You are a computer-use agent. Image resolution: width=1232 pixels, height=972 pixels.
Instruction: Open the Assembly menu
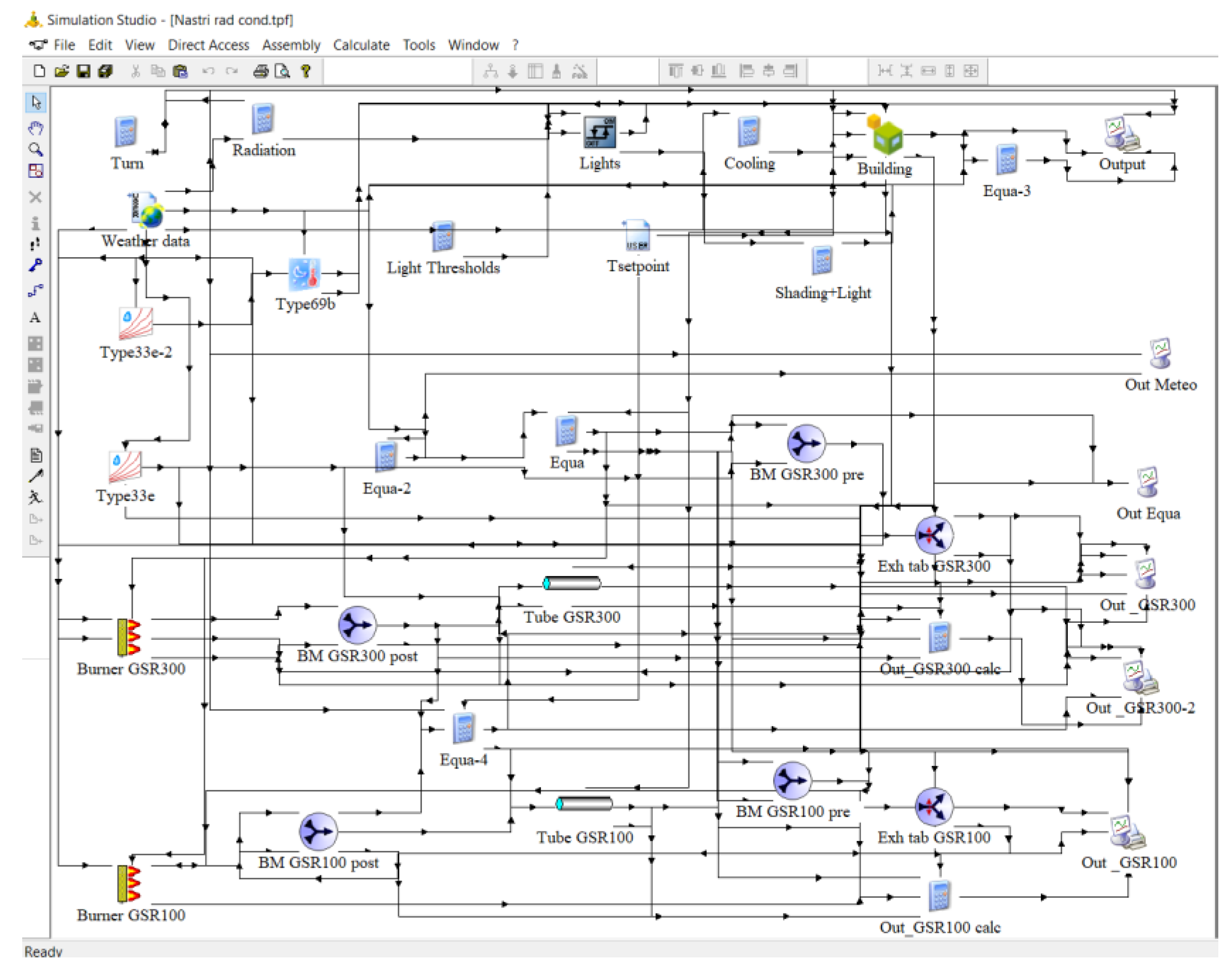(291, 45)
